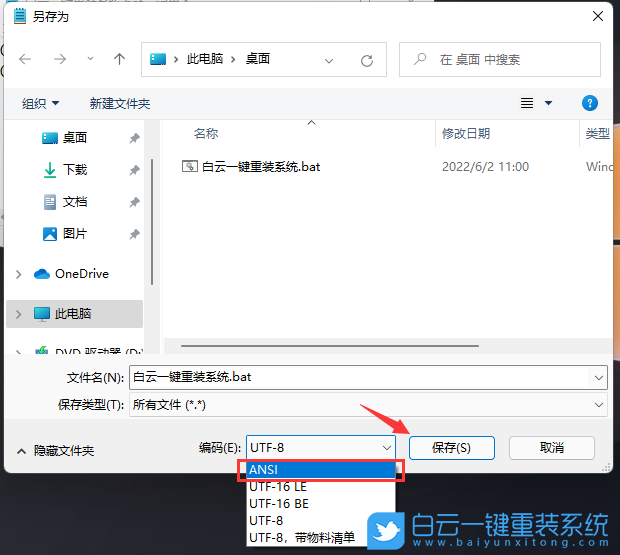Open the 文件名 dropdown arrow
Image resolution: width=620 pixels, height=555 pixels.
(x=598, y=378)
